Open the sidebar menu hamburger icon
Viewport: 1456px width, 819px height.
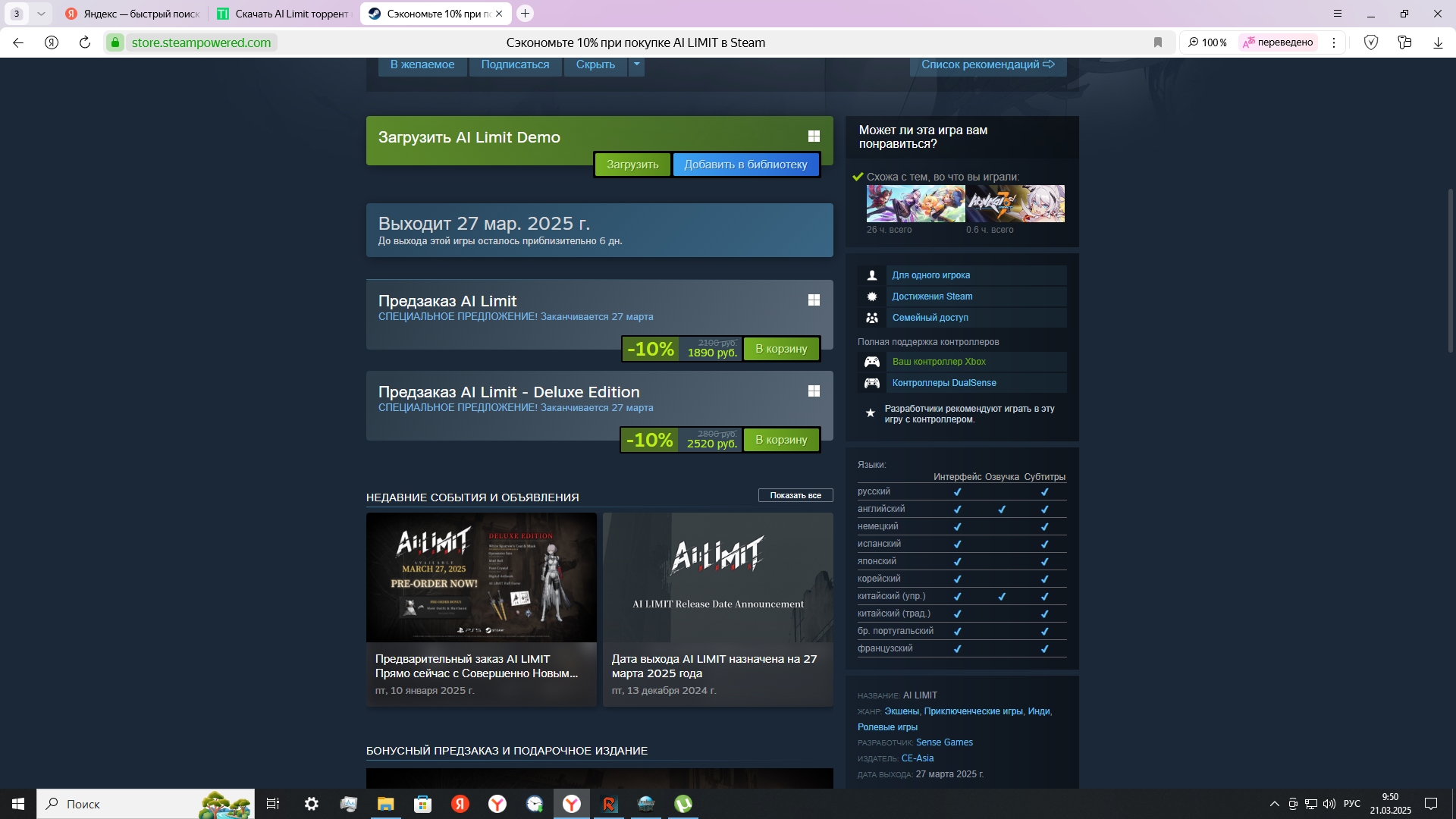(x=1337, y=14)
